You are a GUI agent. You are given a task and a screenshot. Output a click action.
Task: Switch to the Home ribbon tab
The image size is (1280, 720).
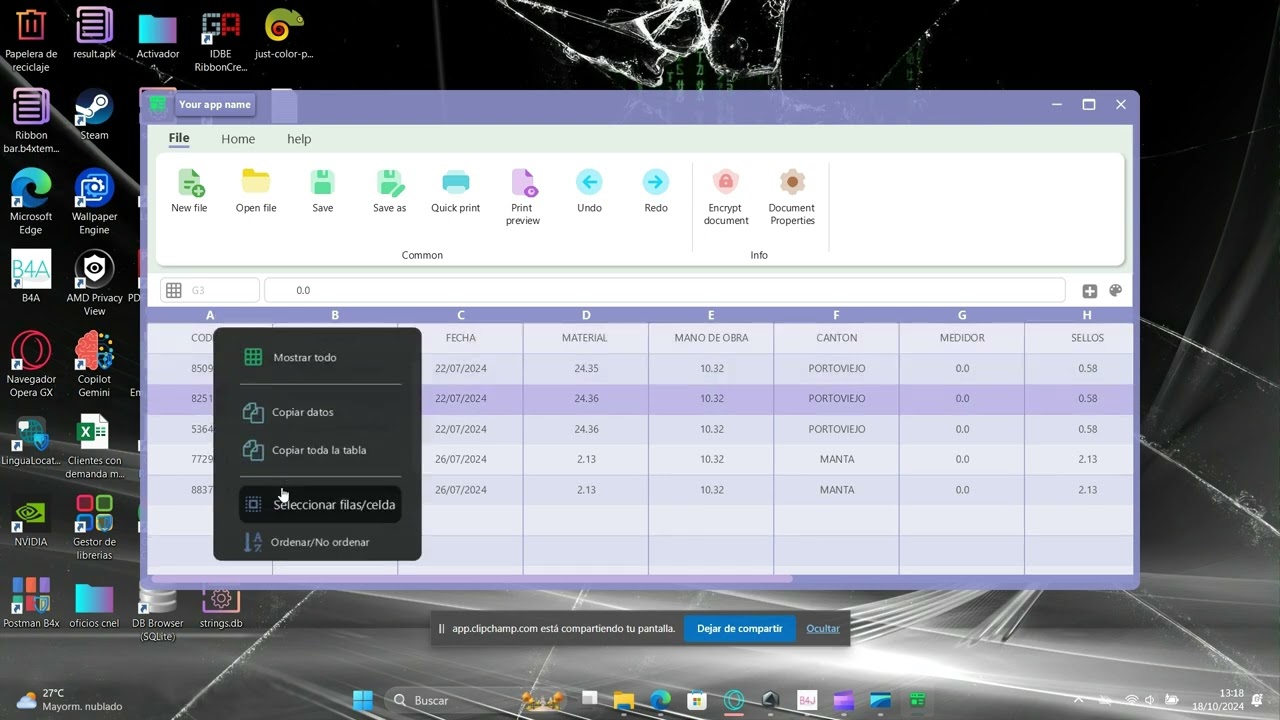[x=238, y=139]
